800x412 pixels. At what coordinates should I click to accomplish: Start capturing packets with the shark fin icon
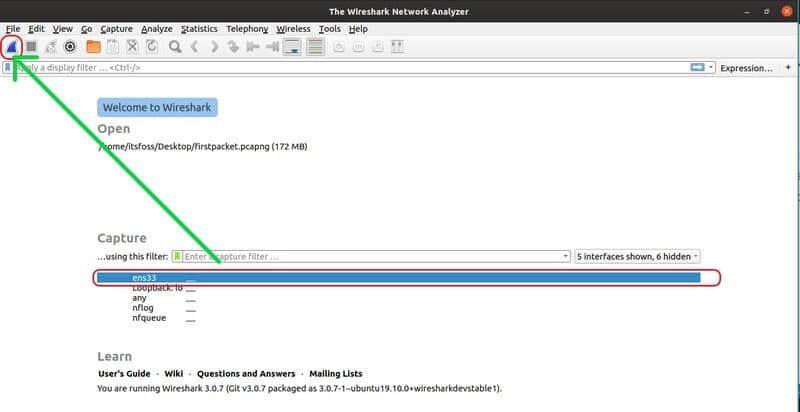12,46
